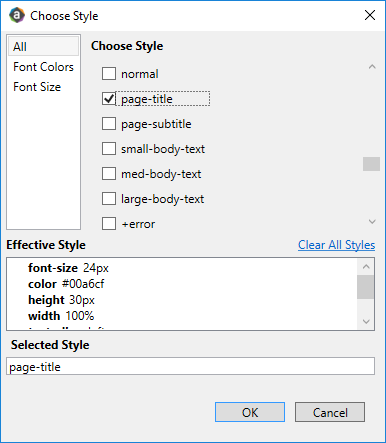386x443 pixels.
Task: Click the app logo icon in title bar
Action: pos(17,15)
